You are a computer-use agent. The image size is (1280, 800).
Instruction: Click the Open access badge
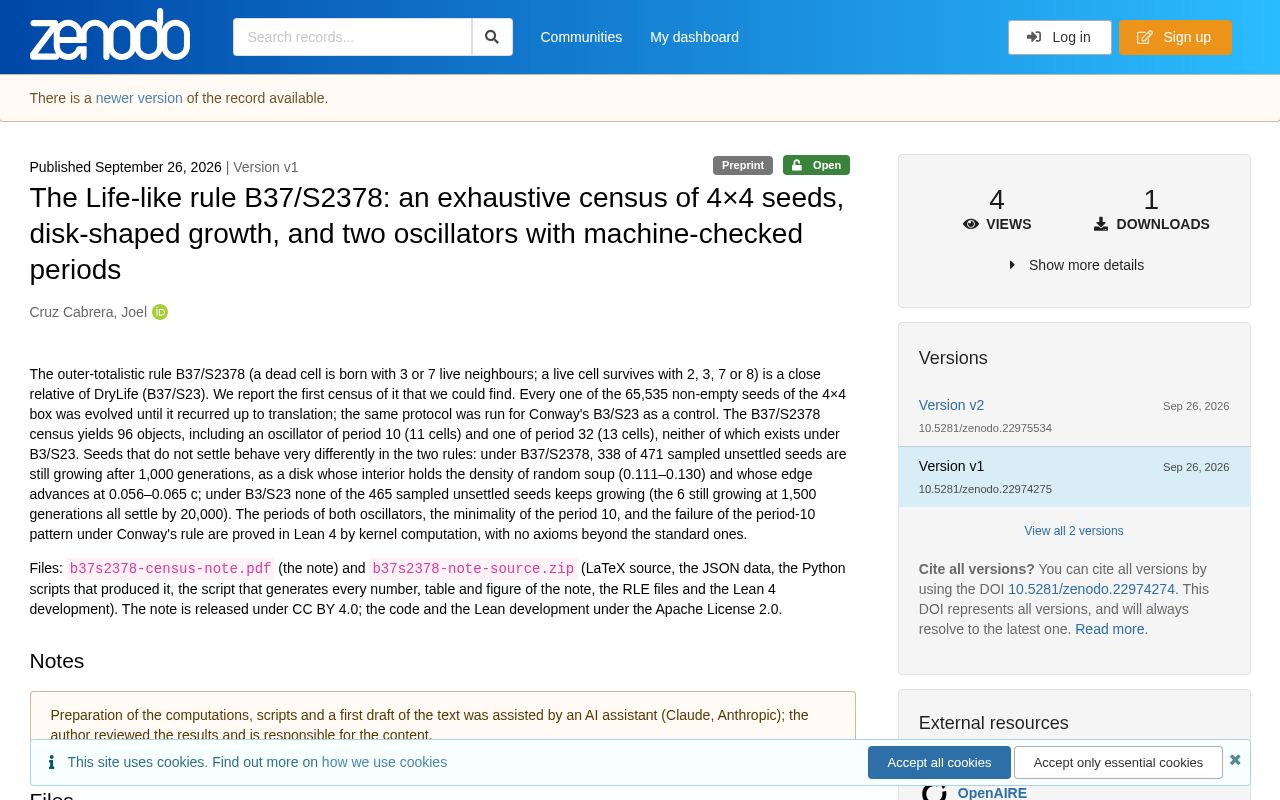pyautogui.click(x=816, y=165)
